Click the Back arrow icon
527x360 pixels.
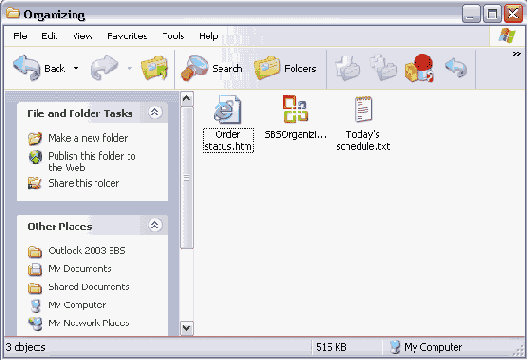[27, 68]
